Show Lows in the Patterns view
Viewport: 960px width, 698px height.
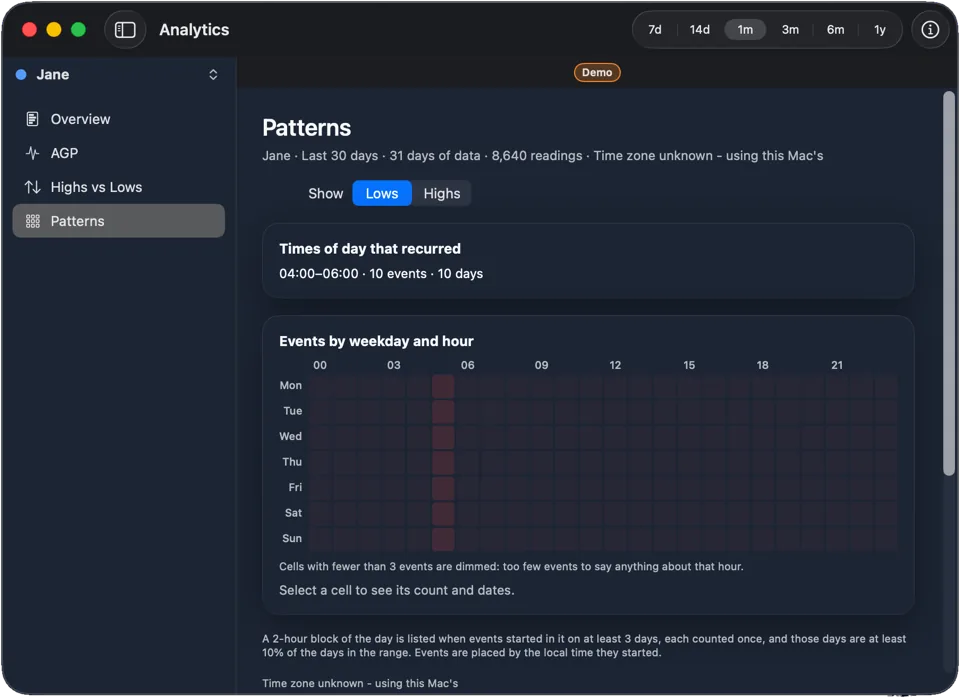click(382, 193)
